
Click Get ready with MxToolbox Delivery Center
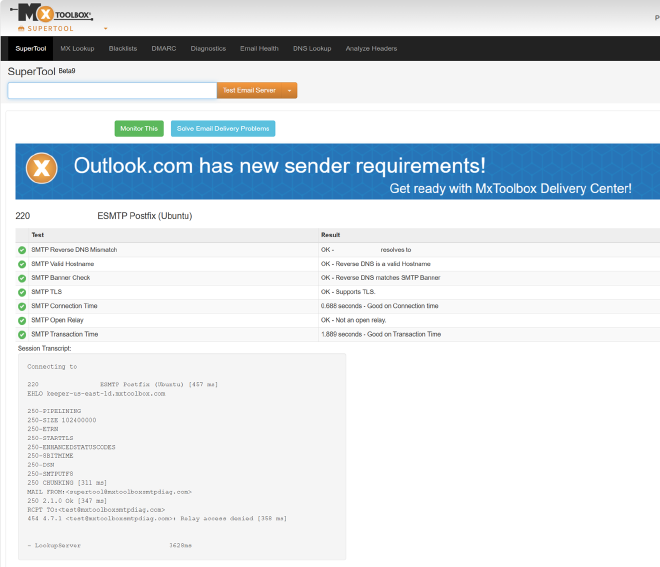tap(510, 188)
